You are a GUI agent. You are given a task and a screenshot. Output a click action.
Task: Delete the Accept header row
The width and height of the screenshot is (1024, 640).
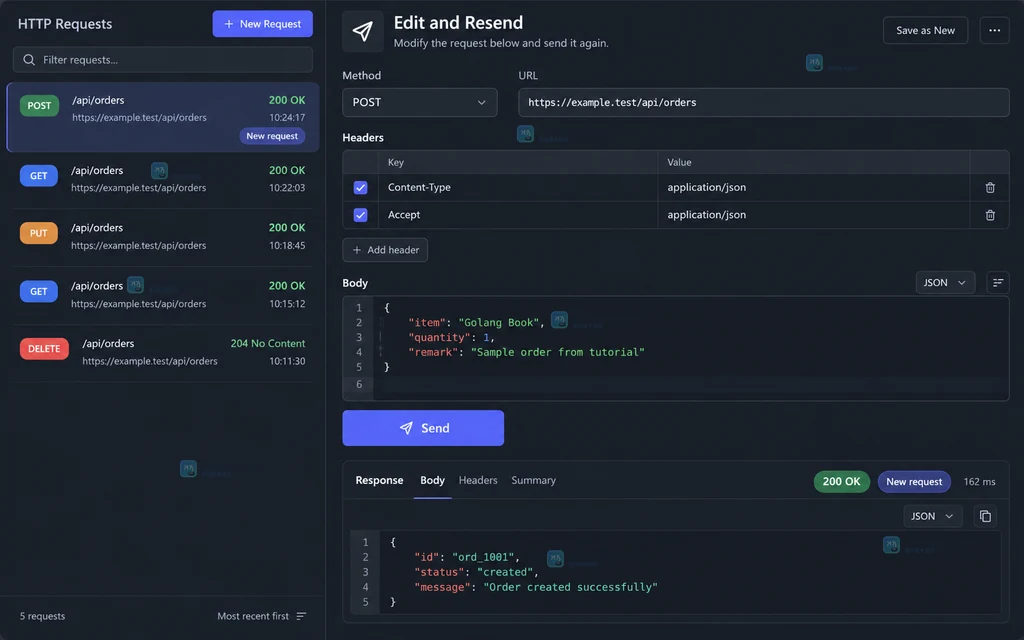(989, 215)
